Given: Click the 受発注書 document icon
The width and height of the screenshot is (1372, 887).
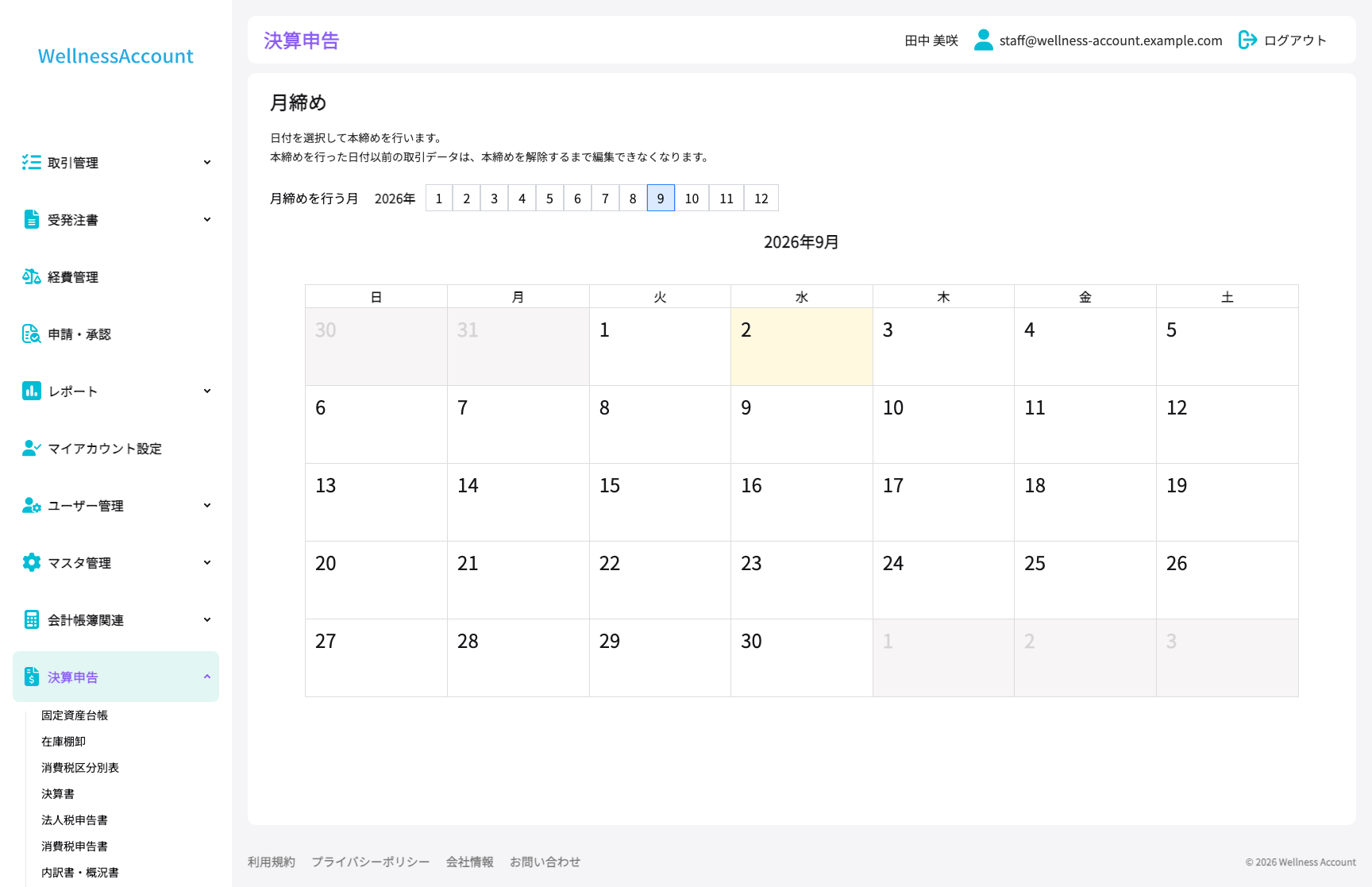Looking at the screenshot, I should point(32,220).
